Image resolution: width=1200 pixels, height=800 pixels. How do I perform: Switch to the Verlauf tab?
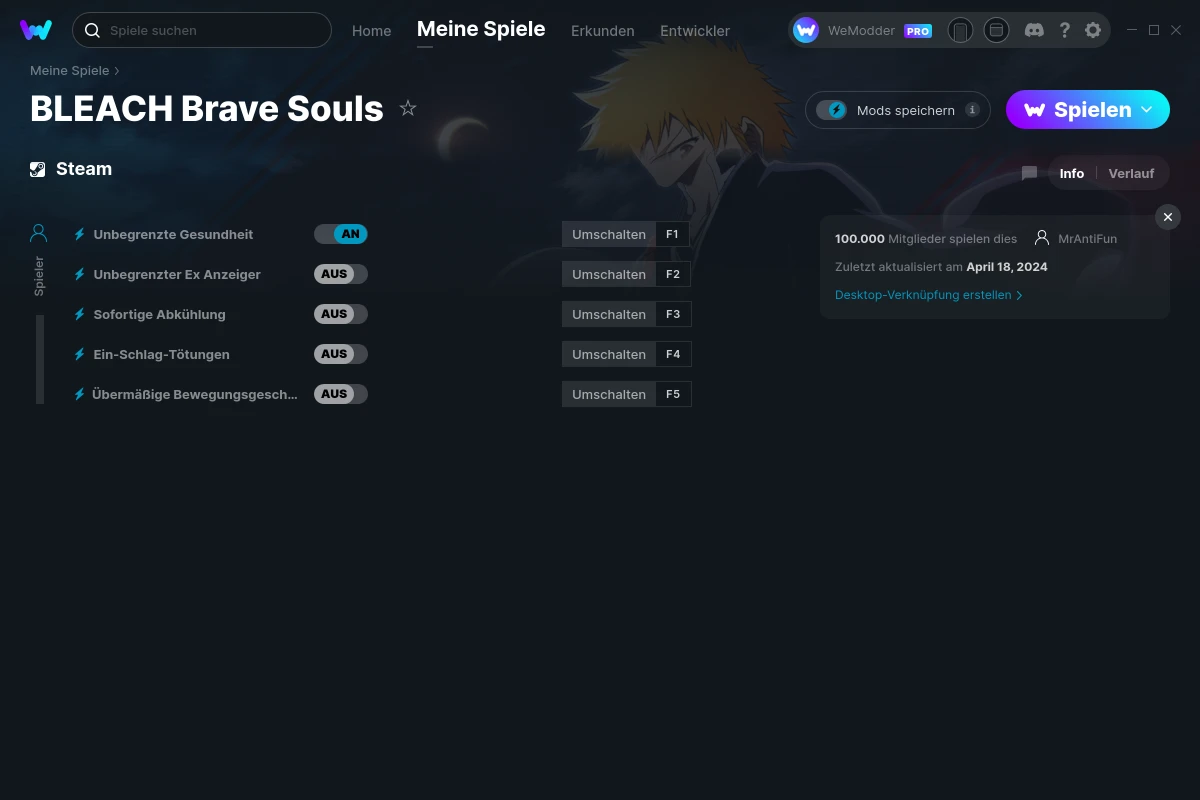coord(1131,173)
